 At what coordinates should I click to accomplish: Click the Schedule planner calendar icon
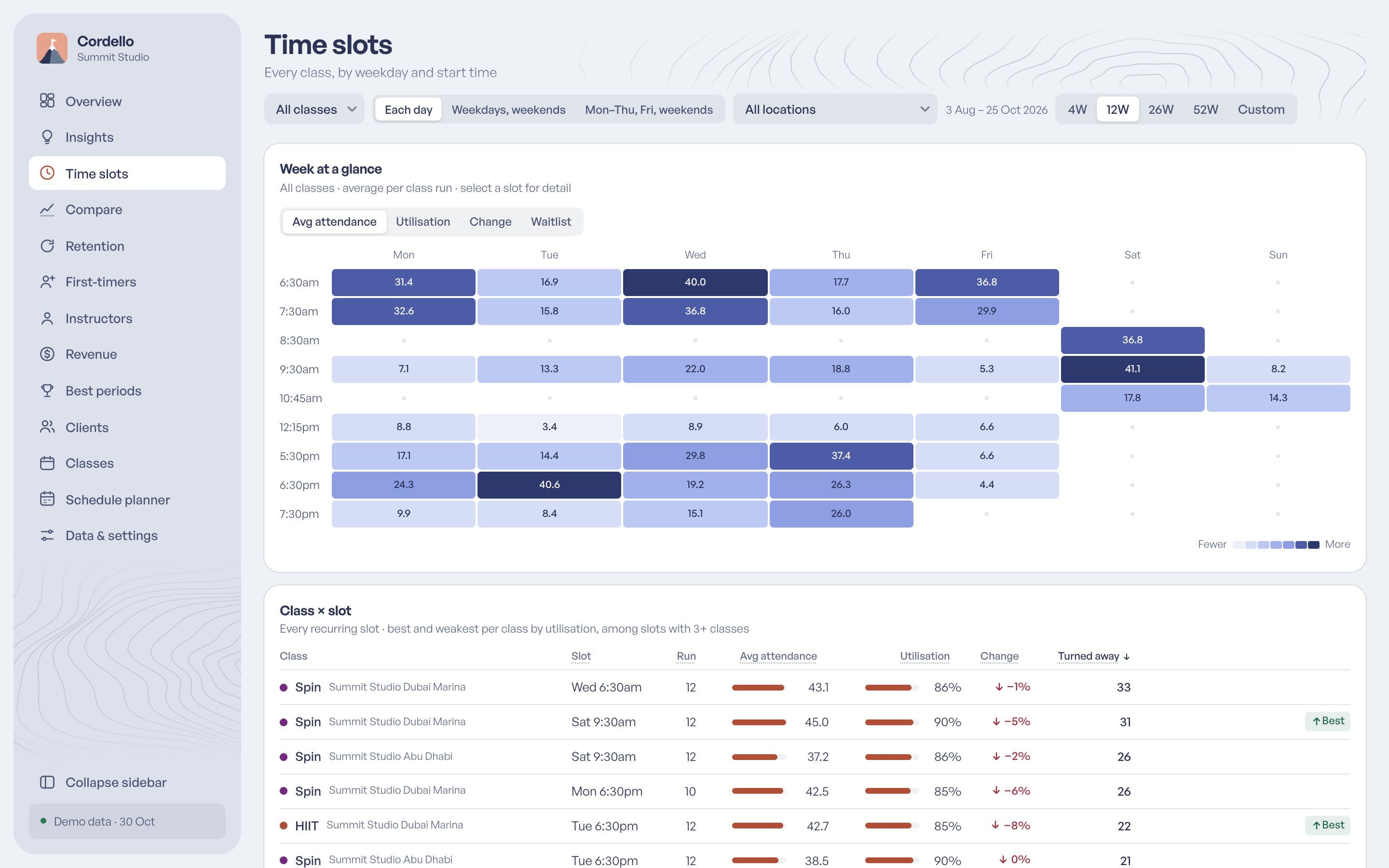[x=47, y=500]
